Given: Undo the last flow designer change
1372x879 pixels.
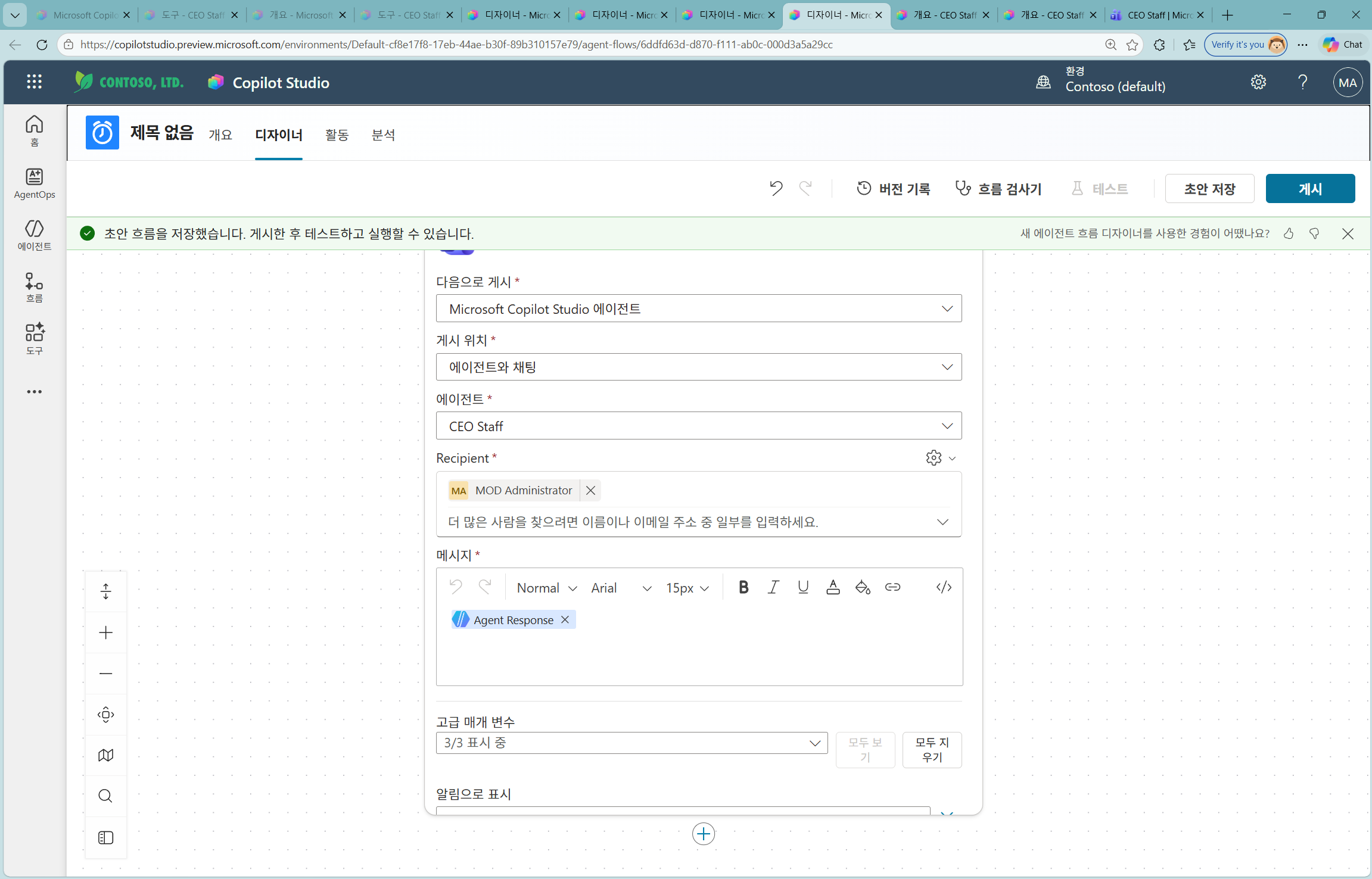Looking at the screenshot, I should pyautogui.click(x=776, y=188).
